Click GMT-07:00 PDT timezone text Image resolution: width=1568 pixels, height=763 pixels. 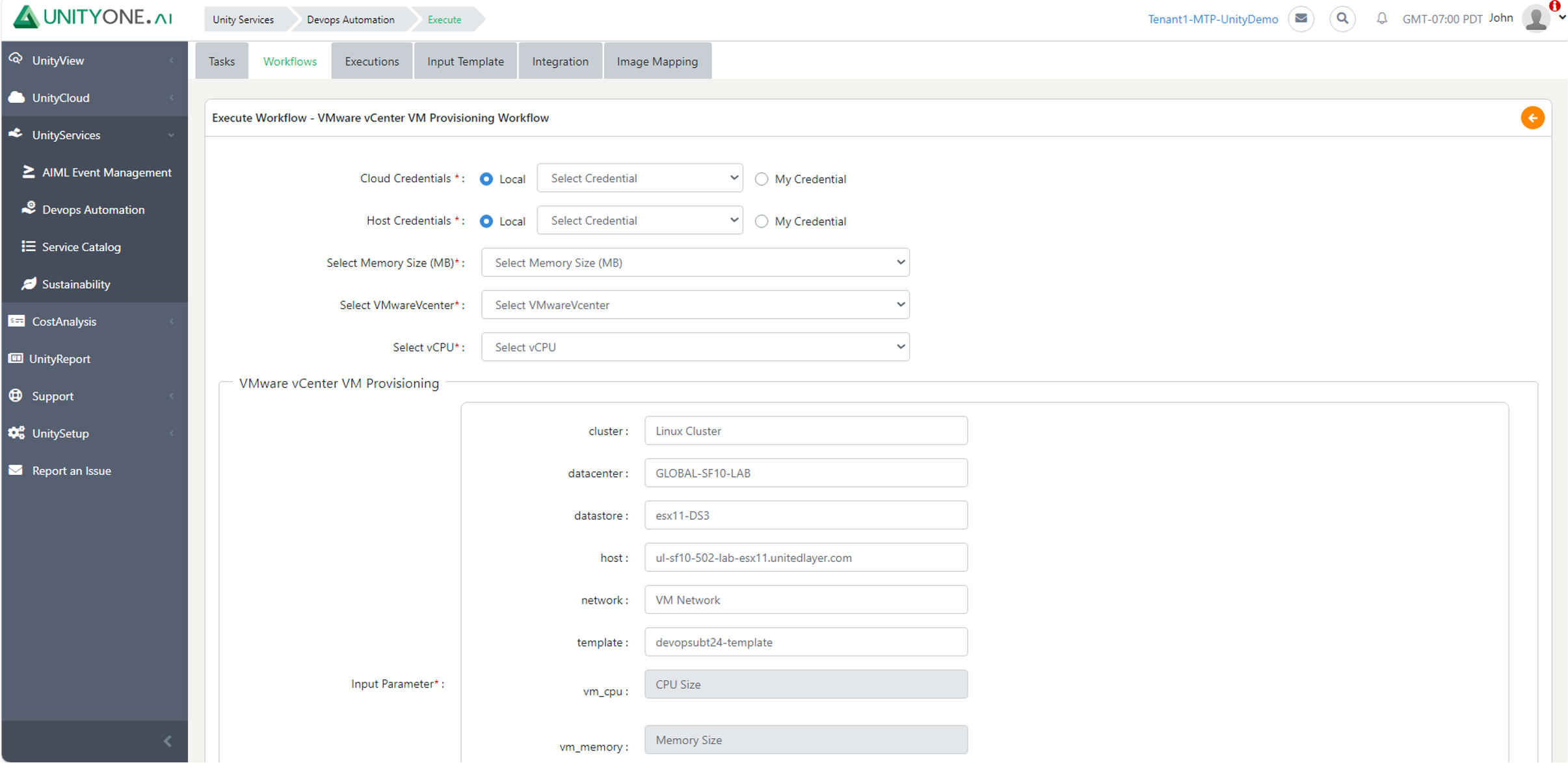(x=1442, y=19)
